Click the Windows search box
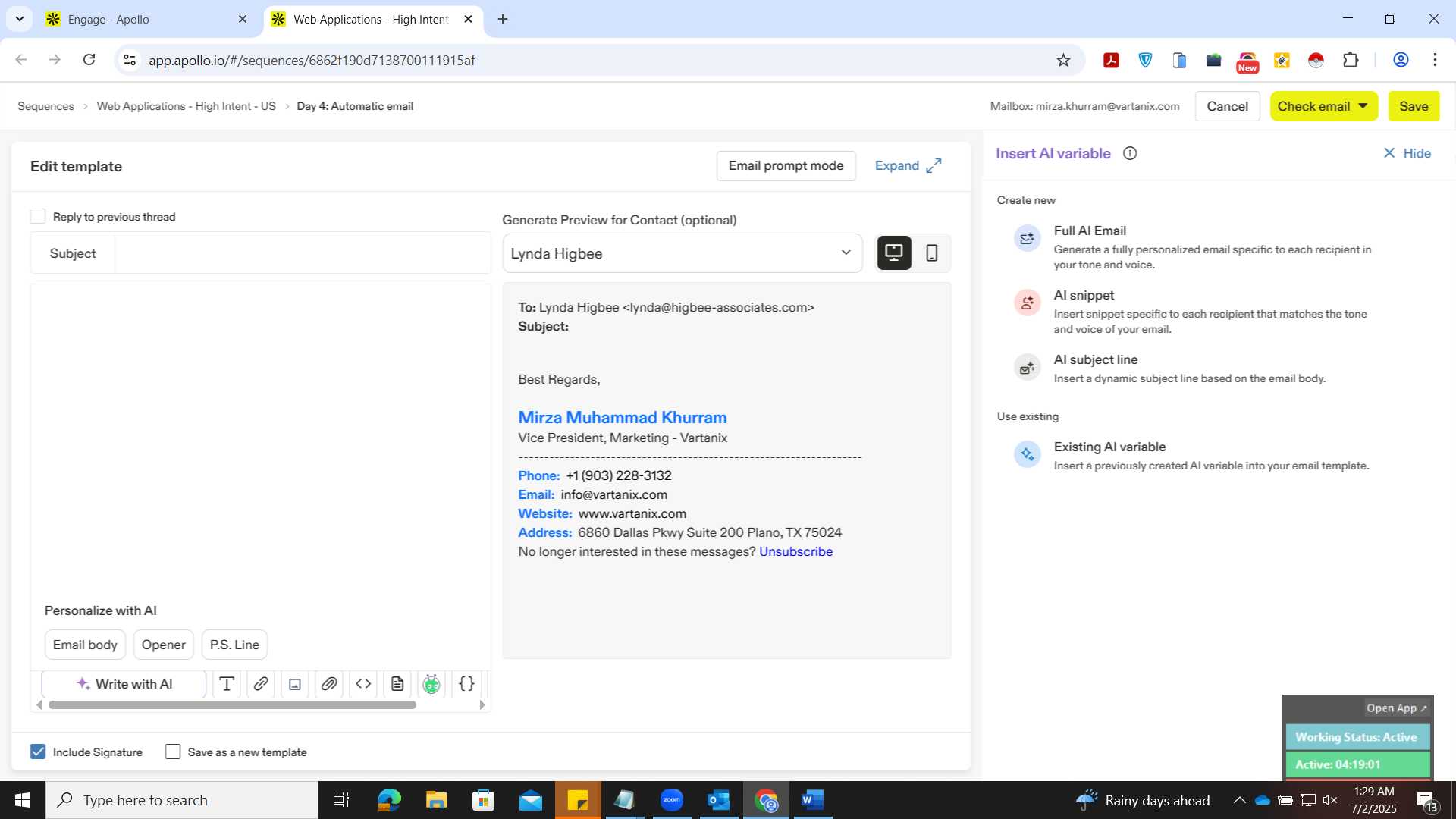 182,800
